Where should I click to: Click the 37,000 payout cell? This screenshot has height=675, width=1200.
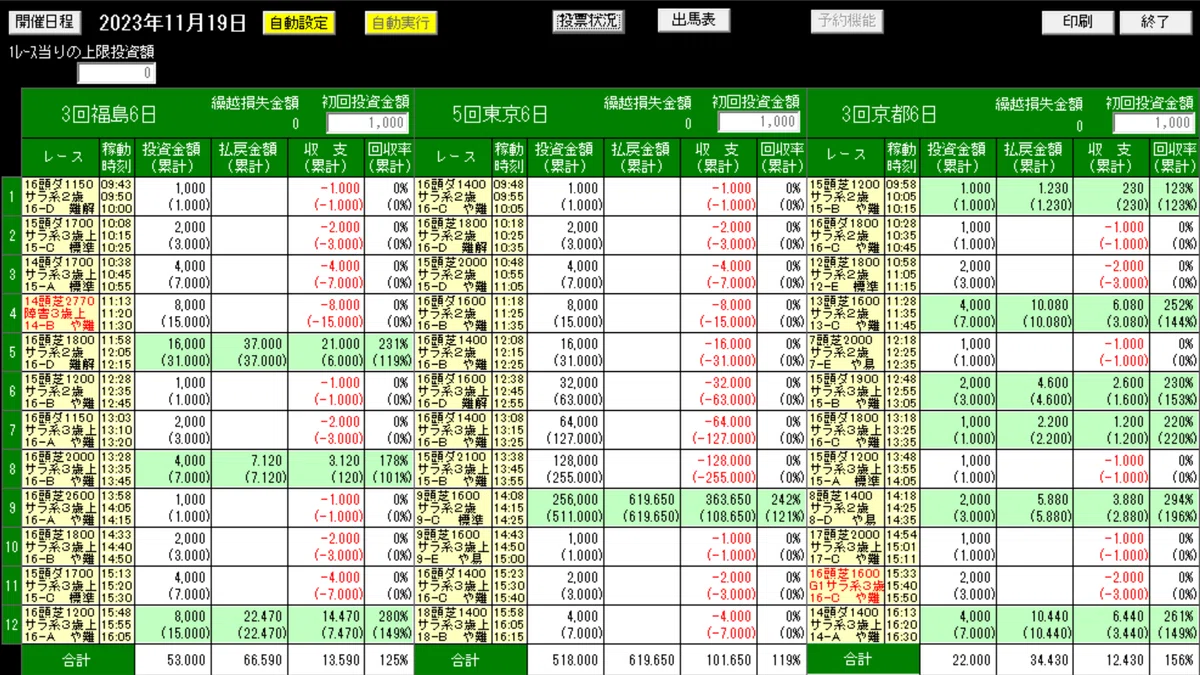(x=250, y=352)
